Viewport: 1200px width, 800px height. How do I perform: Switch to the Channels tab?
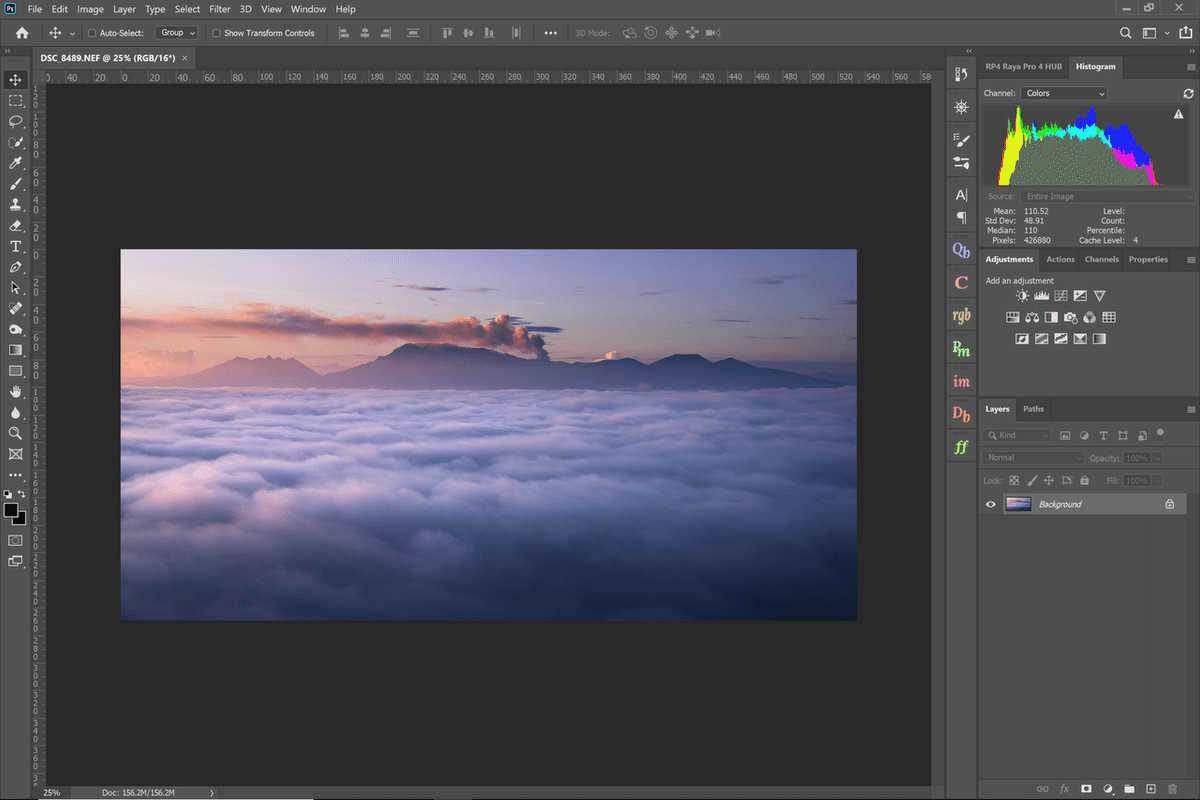click(1101, 259)
